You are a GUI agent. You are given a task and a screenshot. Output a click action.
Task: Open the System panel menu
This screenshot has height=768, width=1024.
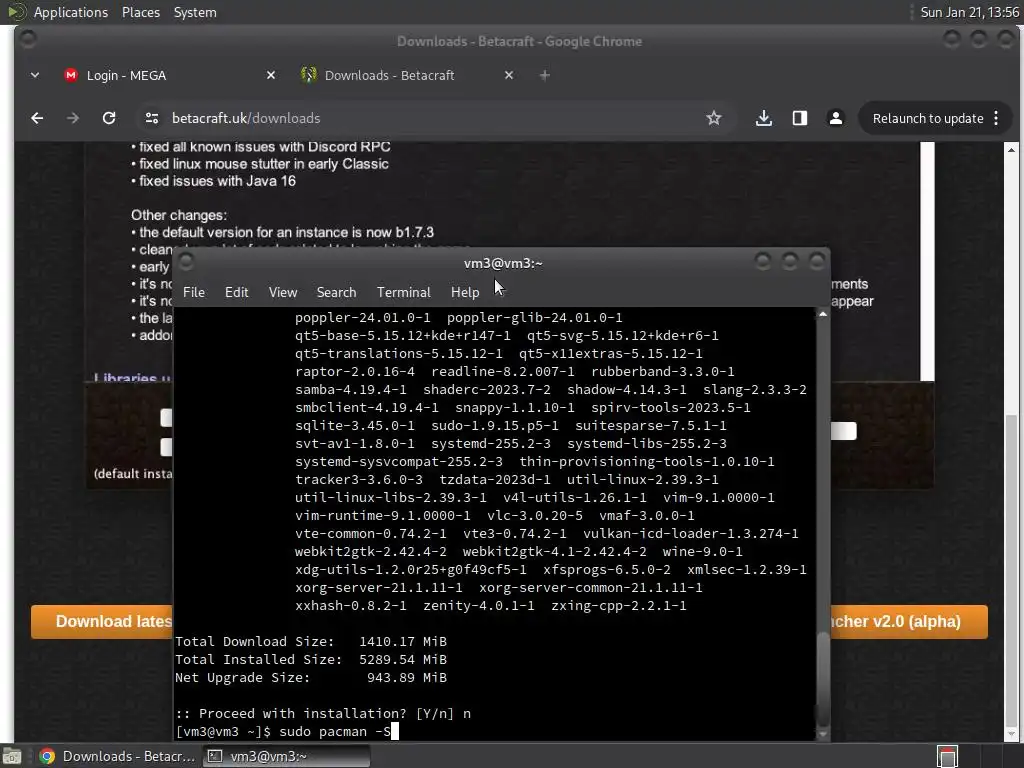click(195, 12)
